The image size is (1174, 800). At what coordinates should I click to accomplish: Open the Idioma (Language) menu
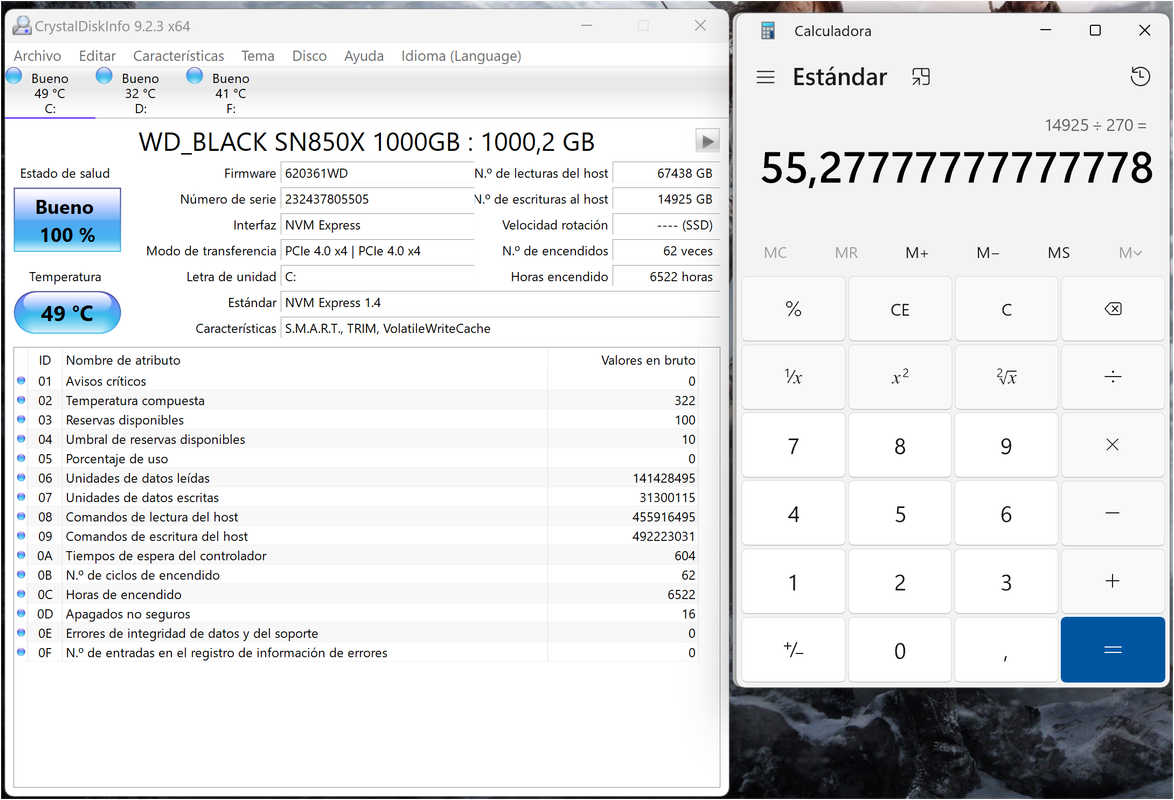click(x=461, y=56)
